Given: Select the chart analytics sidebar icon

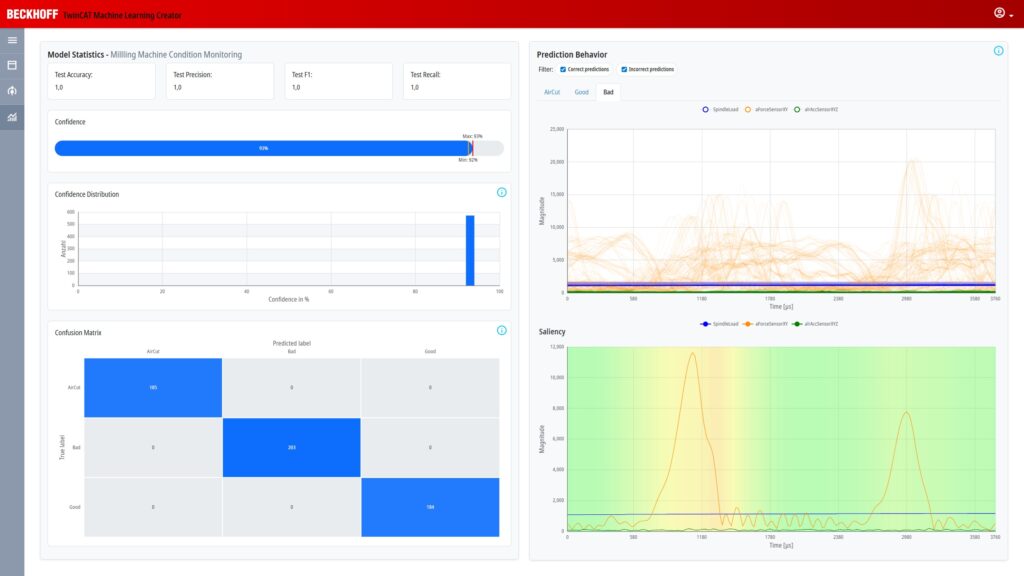Looking at the screenshot, I should click(12, 117).
